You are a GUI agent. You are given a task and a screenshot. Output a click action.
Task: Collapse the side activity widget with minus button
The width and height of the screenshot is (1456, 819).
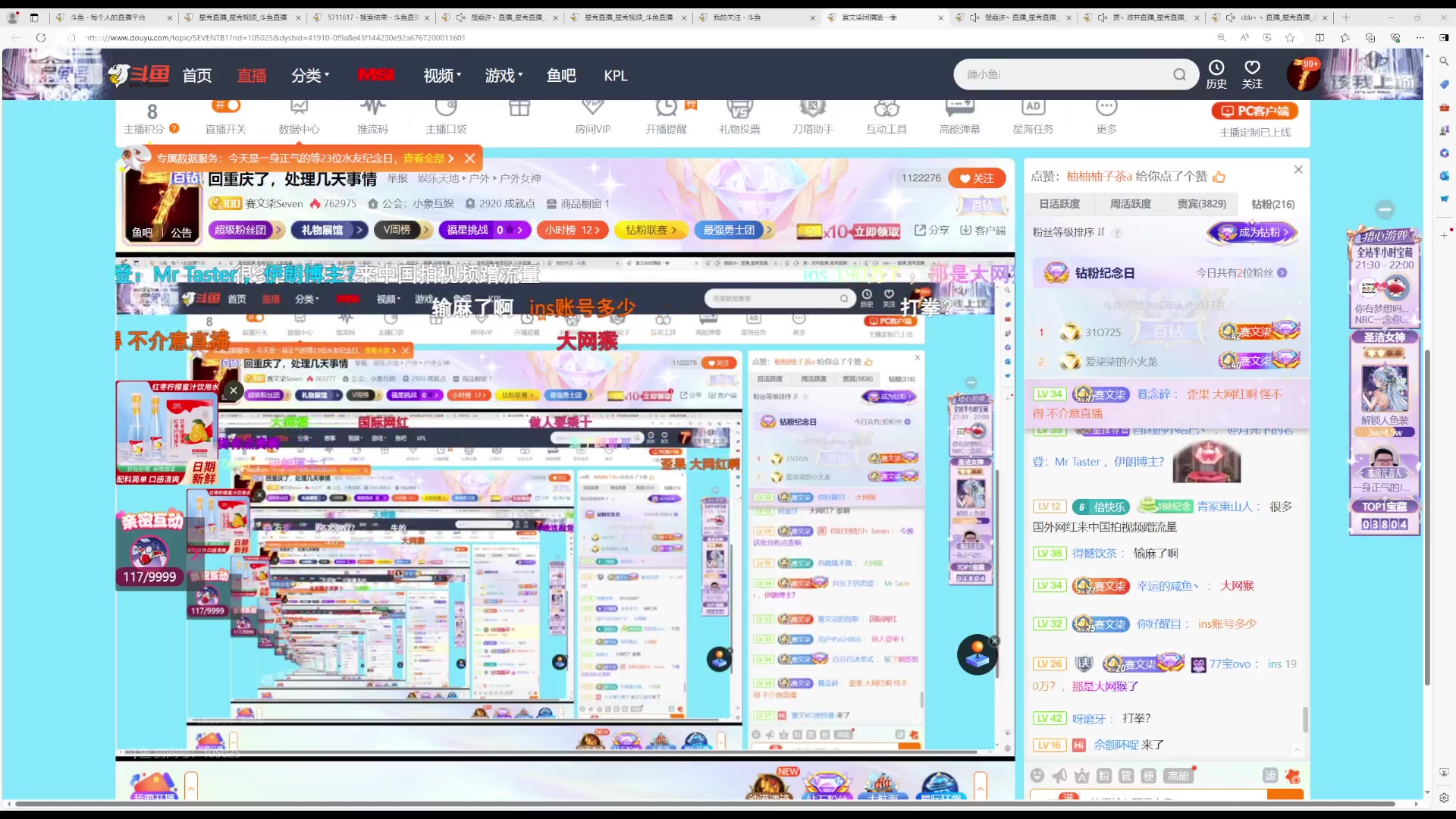(x=1385, y=209)
